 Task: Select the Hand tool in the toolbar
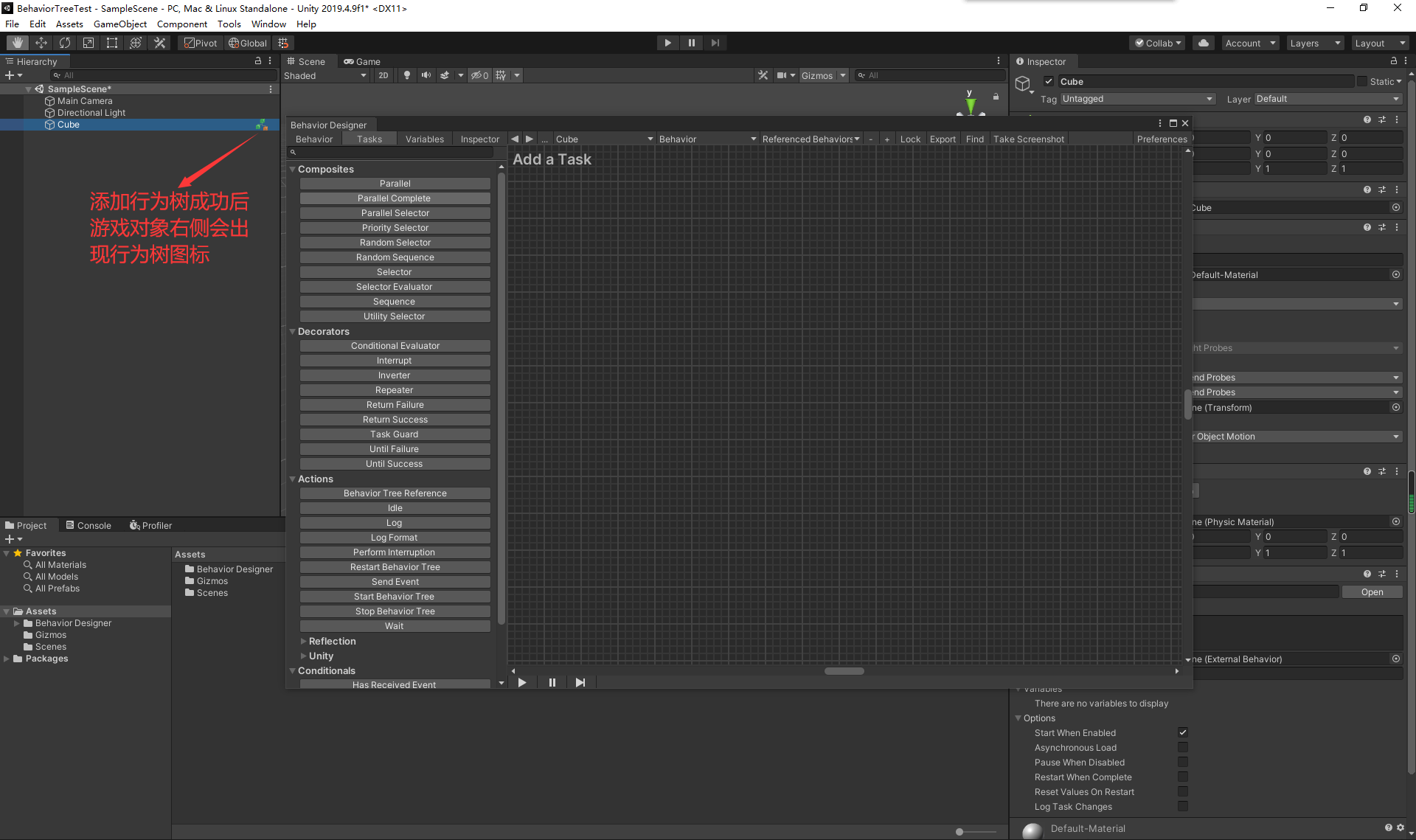tap(16, 42)
